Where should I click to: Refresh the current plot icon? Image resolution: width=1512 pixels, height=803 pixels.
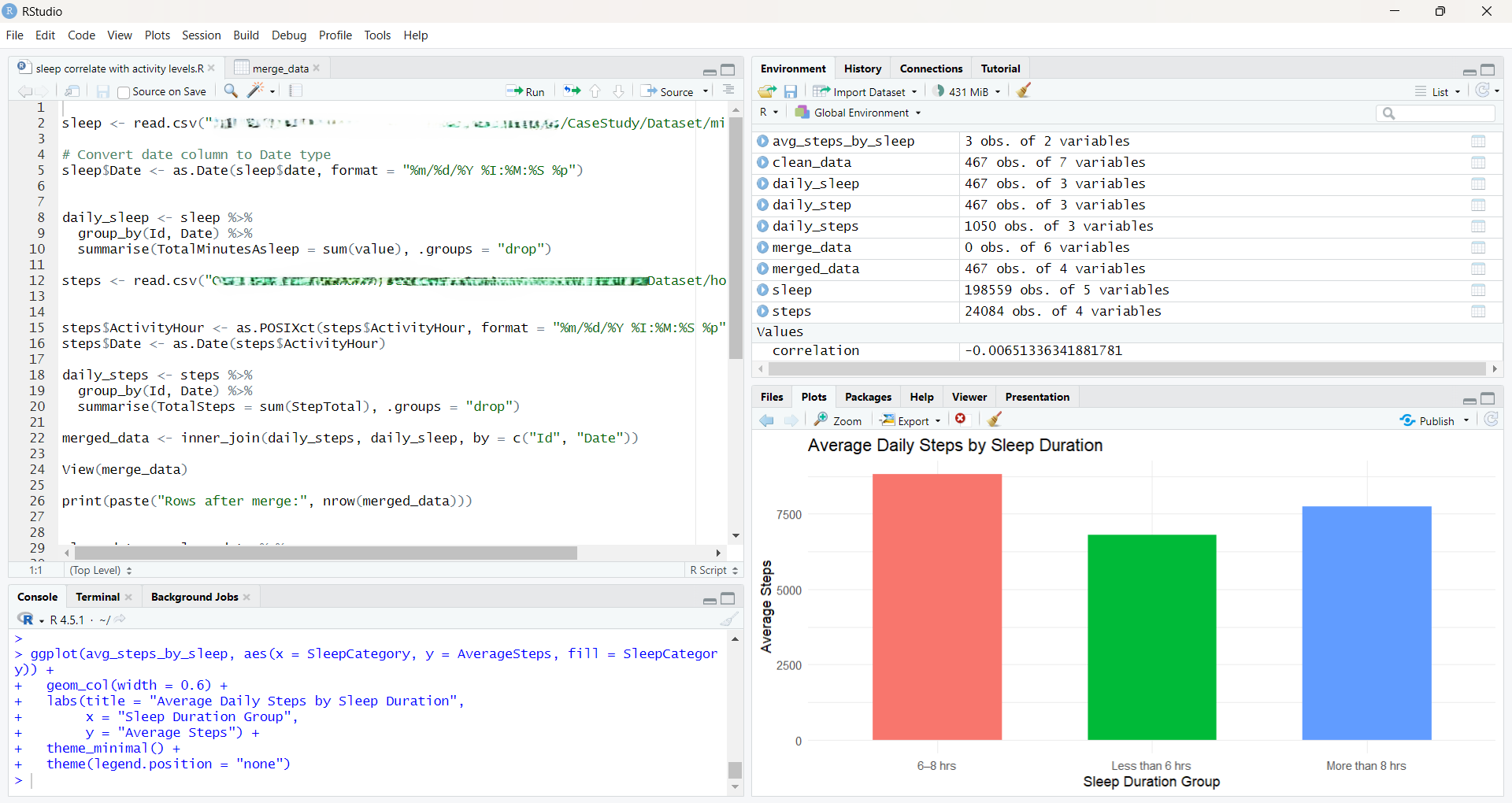[x=1491, y=420]
